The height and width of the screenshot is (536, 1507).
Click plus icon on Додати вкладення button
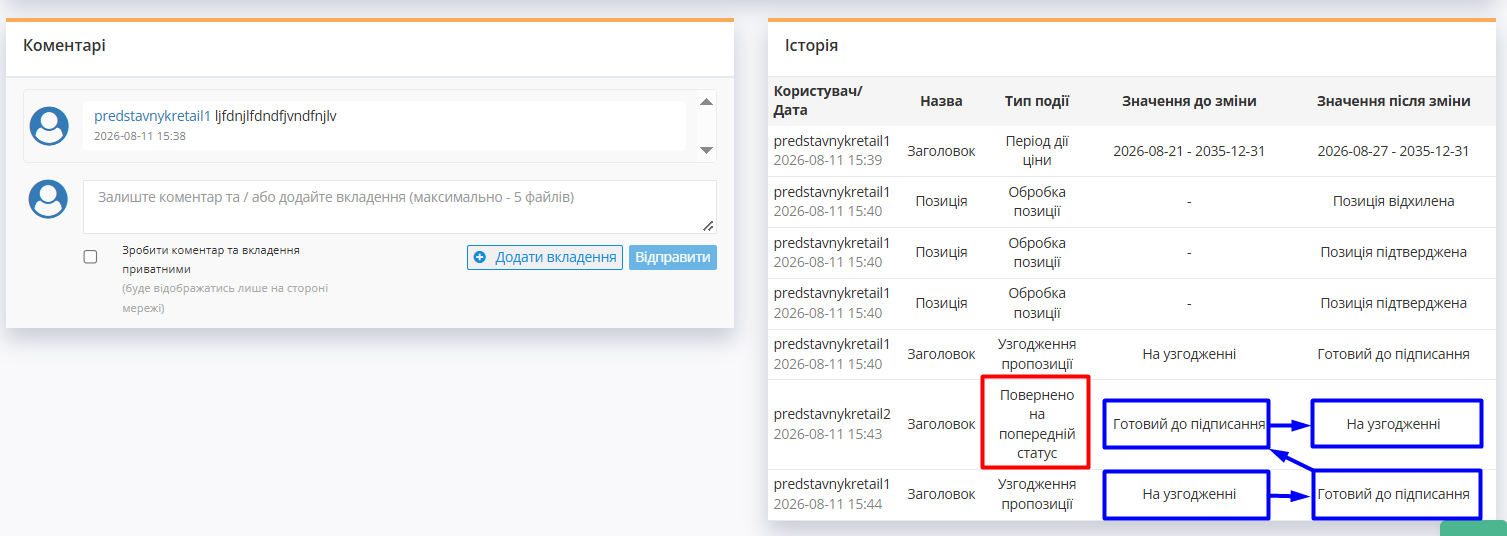(x=479, y=258)
